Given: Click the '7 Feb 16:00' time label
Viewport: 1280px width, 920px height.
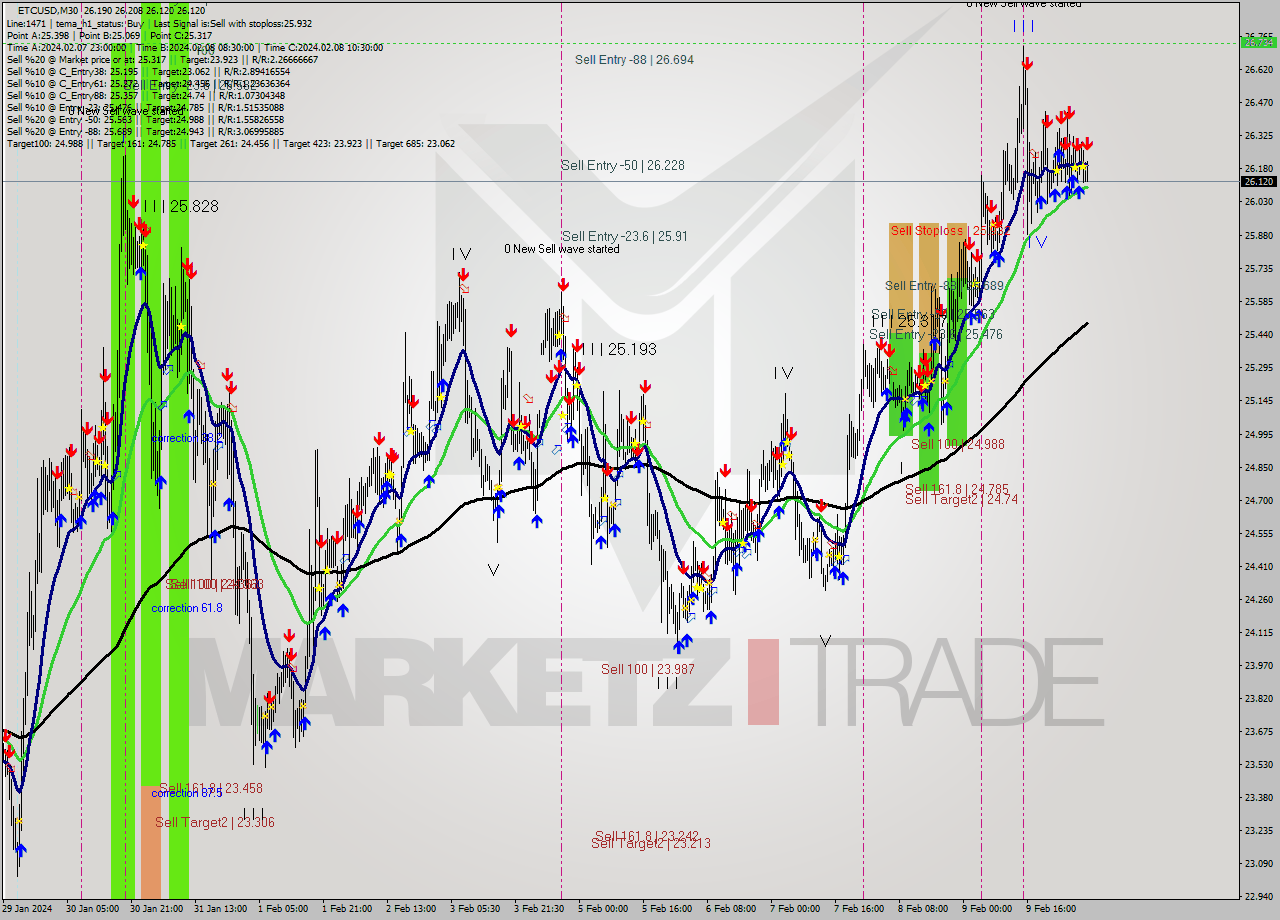Looking at the screenshot, I should pos(859,909).
